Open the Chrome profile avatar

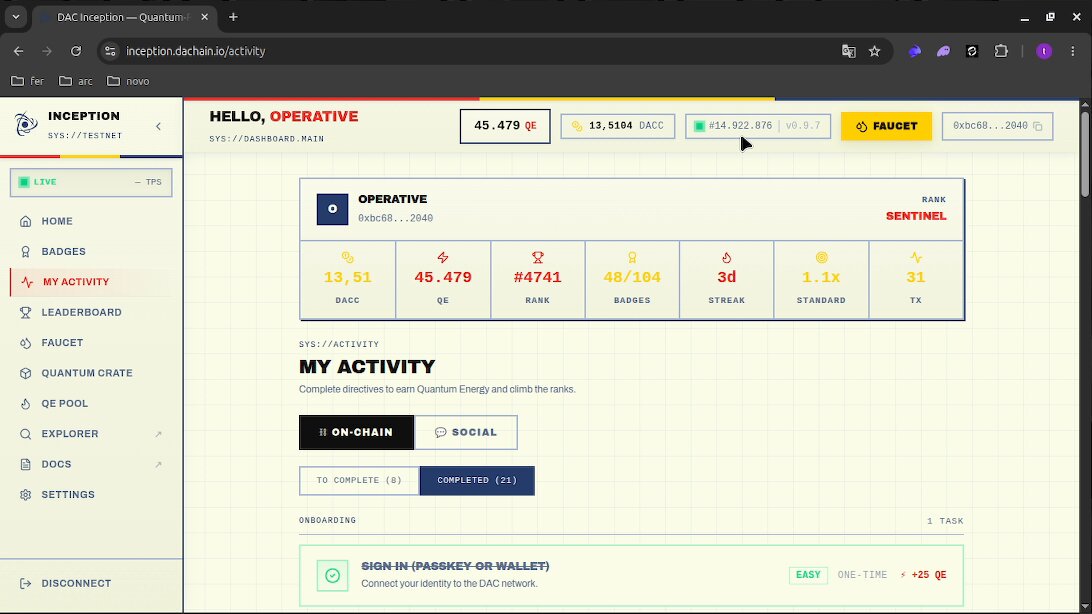(x=1044, y=51)
